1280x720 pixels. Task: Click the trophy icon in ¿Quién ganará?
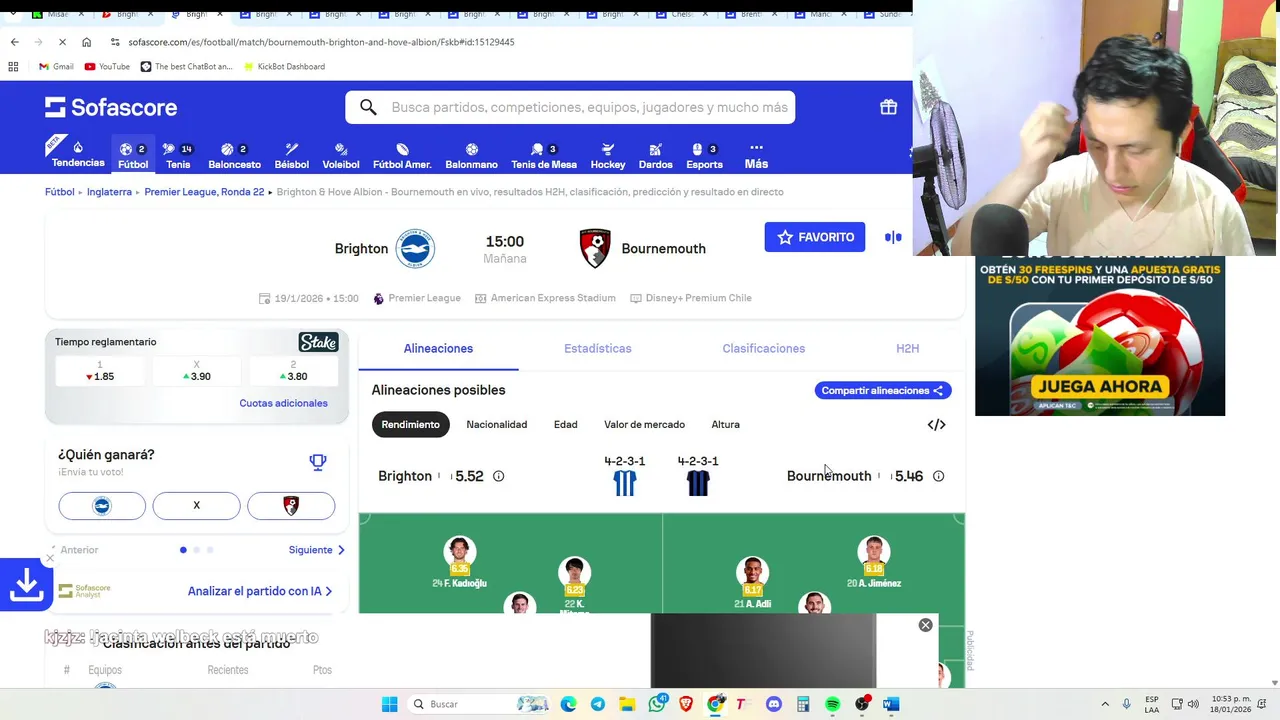(x=318, y=462)
